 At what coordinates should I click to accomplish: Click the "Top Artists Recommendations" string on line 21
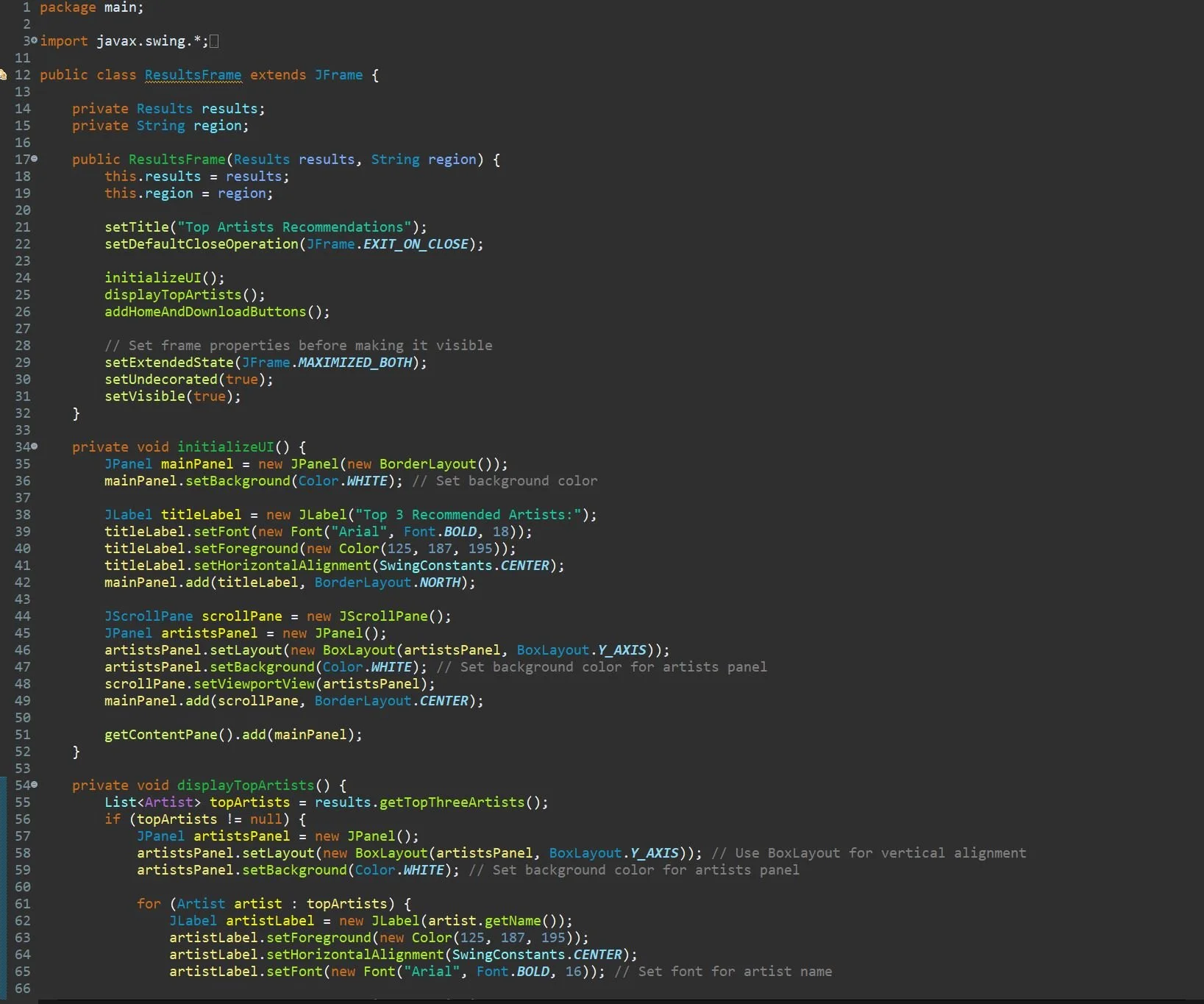tap(294, 227)
